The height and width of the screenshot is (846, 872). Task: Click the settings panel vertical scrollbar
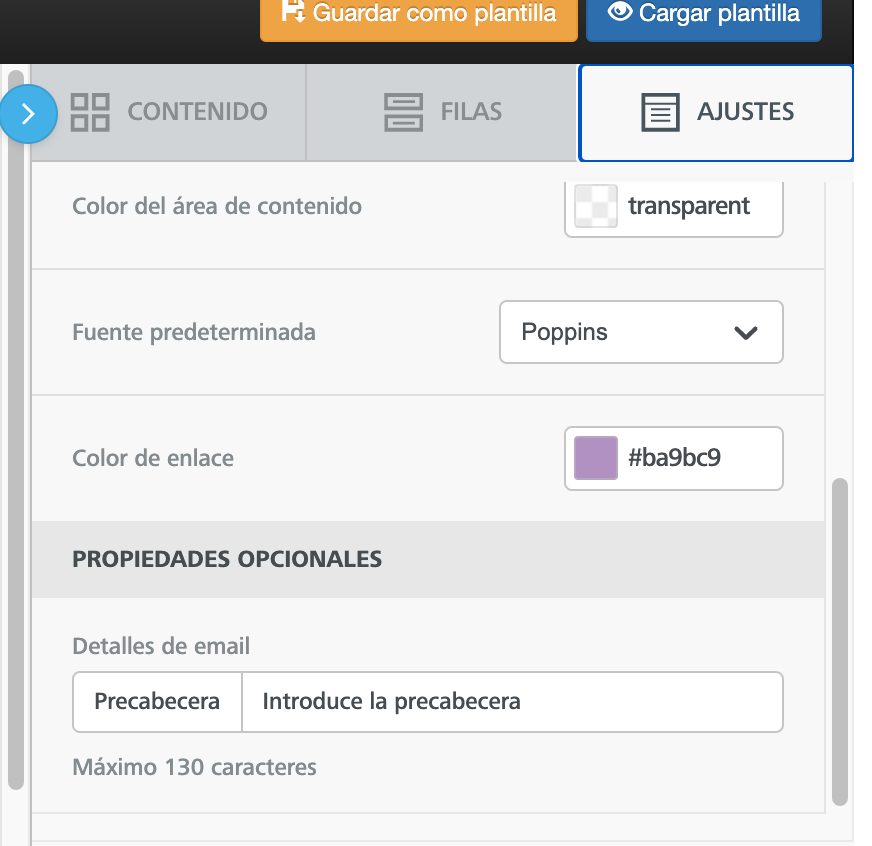[x=839, y=640]
